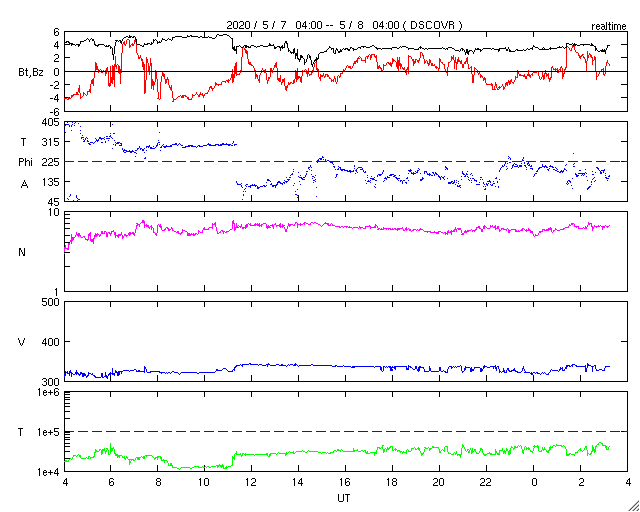The height and width of the screenshot is (512, 640).
Task: Click the window resize grip icon
Action: click(634, 506)
